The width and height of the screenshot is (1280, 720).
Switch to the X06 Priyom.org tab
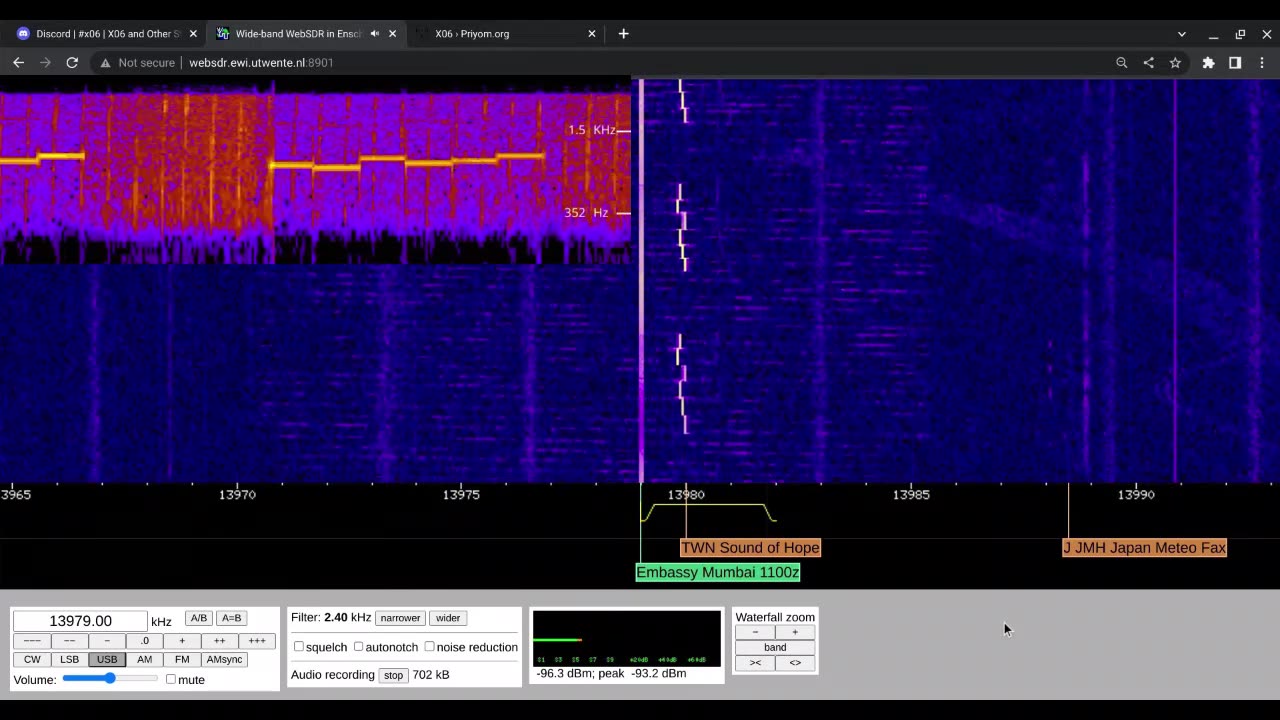coord(506,33)
